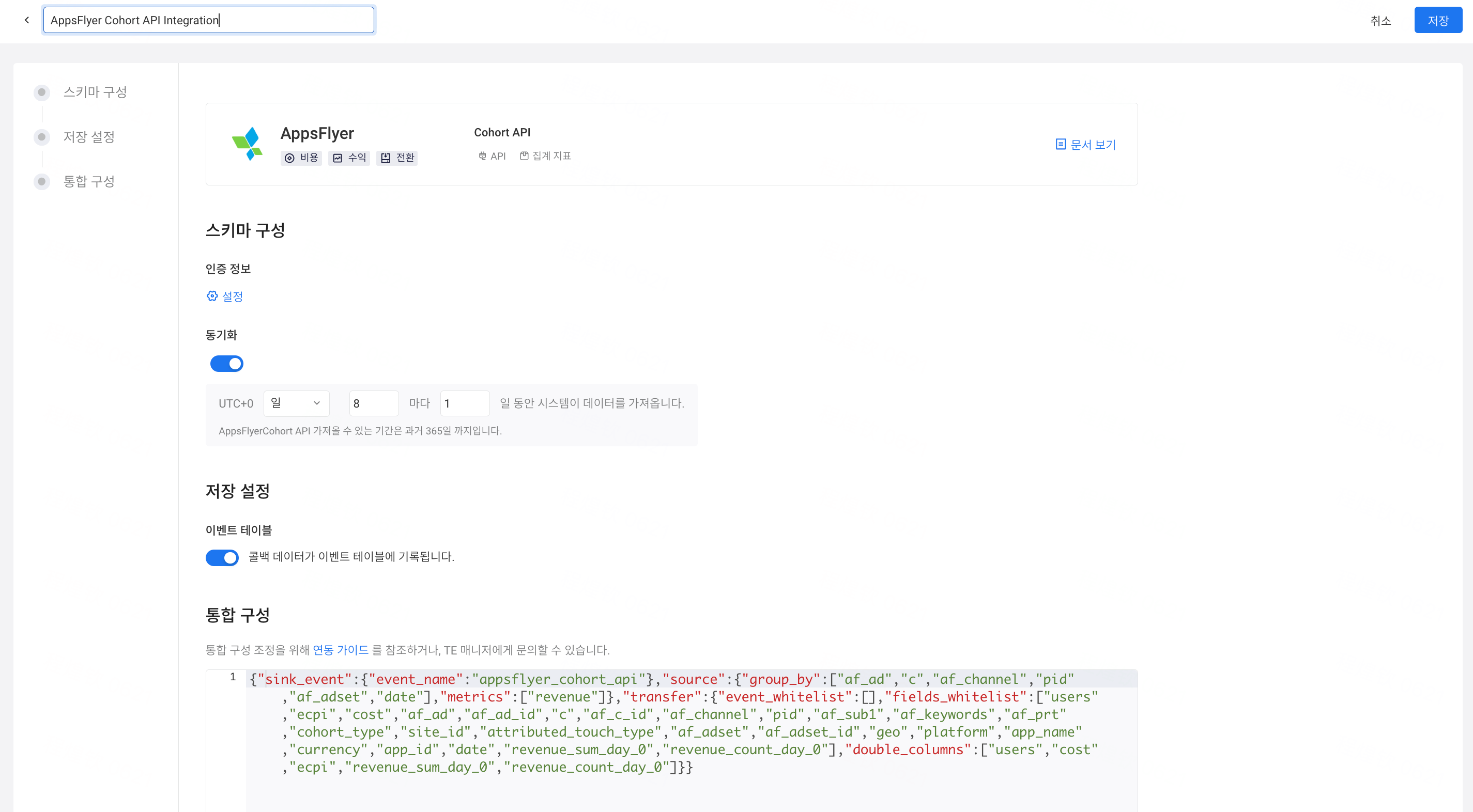Screen dimensions: 1473x812
Task: Click the 통합 구성 section heading
Action: [238, 615]
